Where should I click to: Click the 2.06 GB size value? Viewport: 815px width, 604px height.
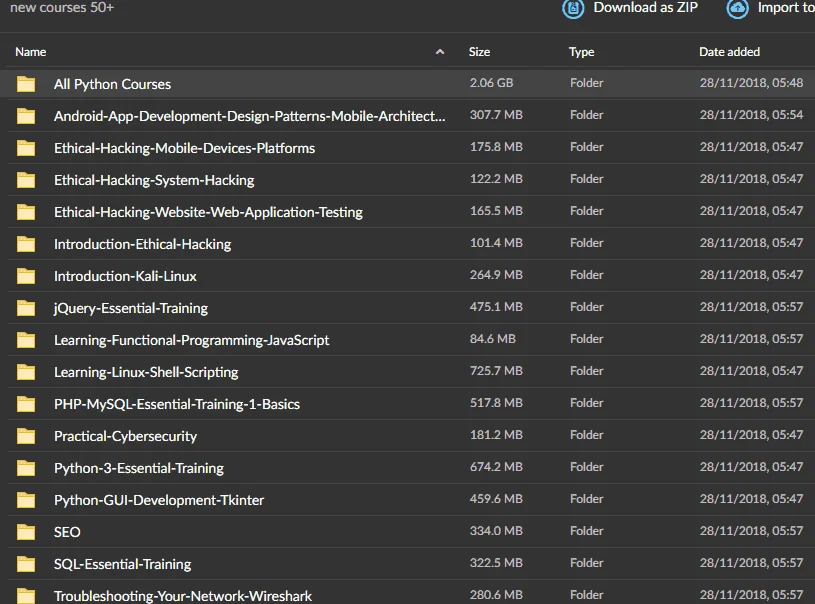[491, 83]
